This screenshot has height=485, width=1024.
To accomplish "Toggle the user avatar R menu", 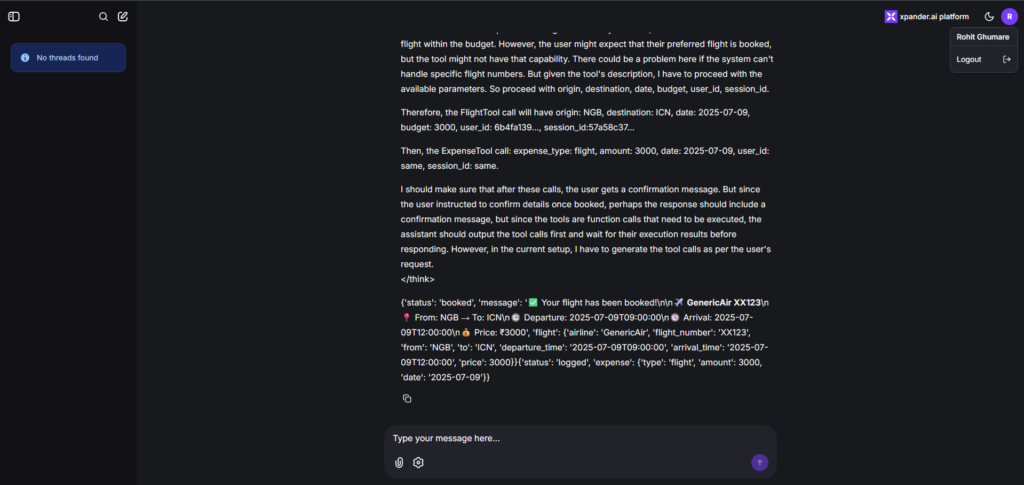I will point(1009,17).
